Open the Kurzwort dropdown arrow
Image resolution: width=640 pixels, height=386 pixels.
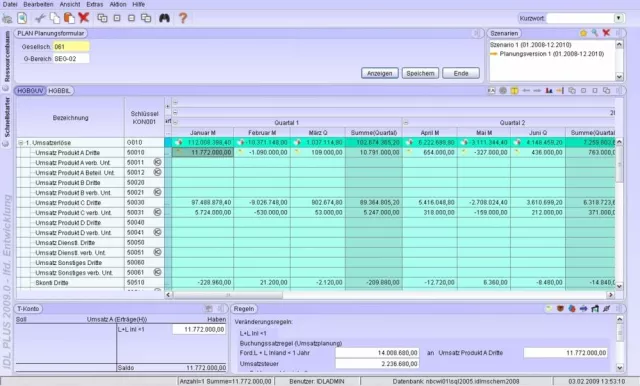click(x=619, y=18)
